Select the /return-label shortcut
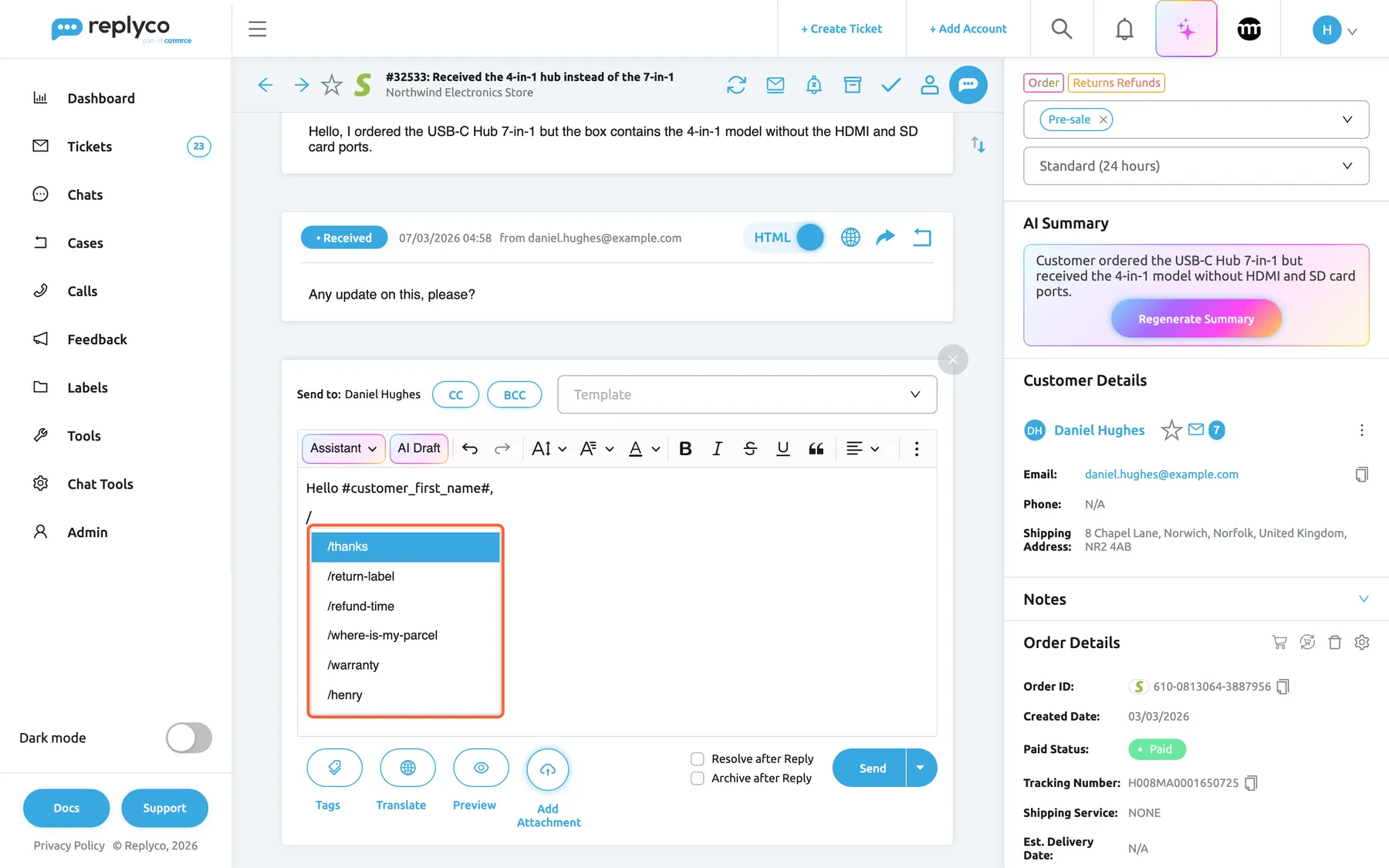1389x868 pixels. (x=406, y=576)
